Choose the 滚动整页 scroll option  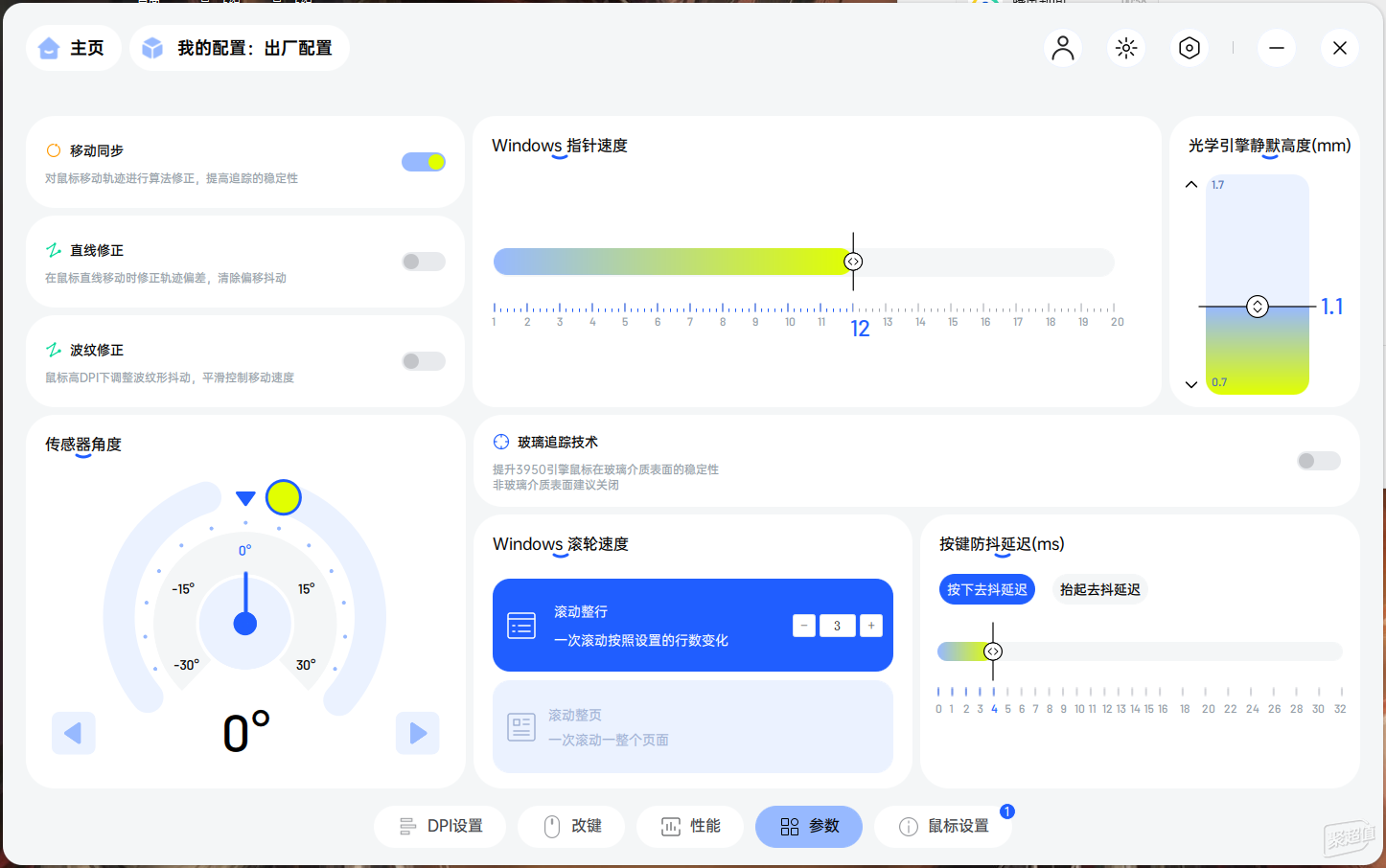(692, 727)
